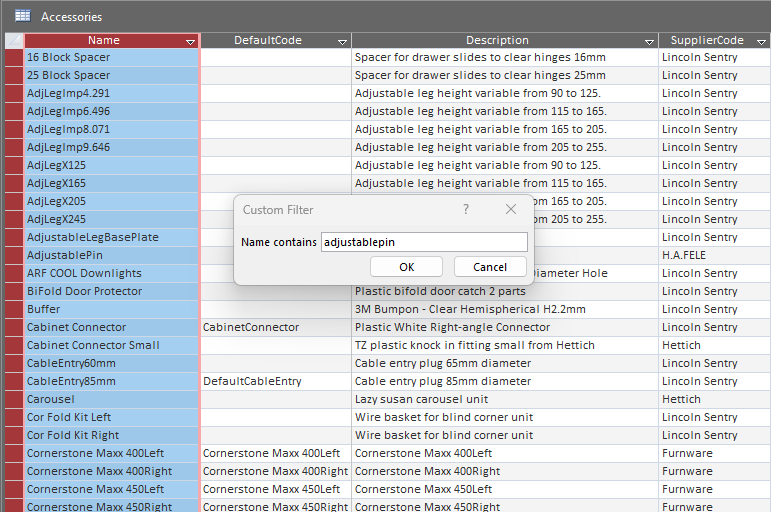This screenshot has width=771, height=512.
Task: Click the Cor Fold Kit Left cell
Action: [x=111, y=417]
